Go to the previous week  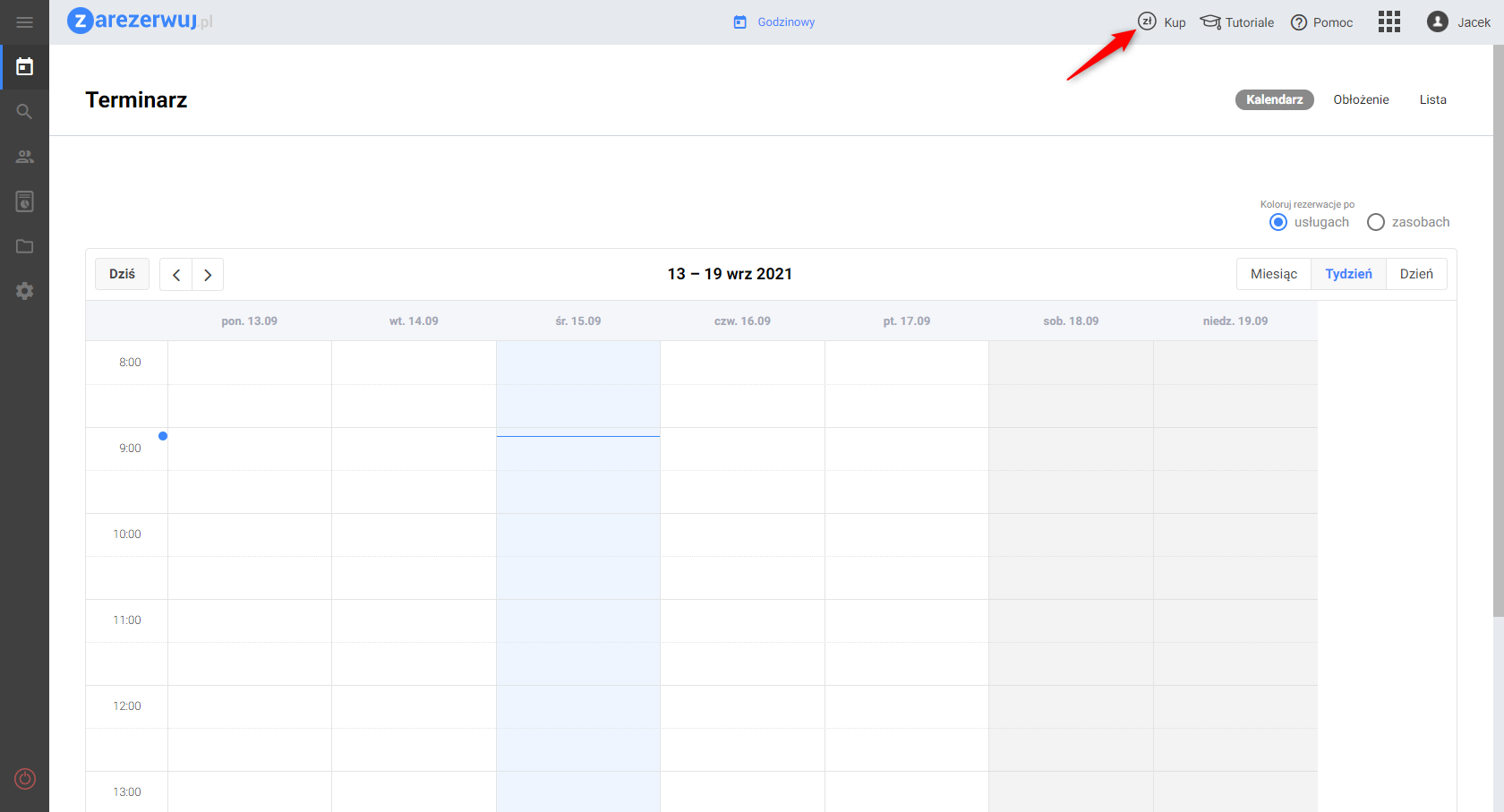click(176, 275)
